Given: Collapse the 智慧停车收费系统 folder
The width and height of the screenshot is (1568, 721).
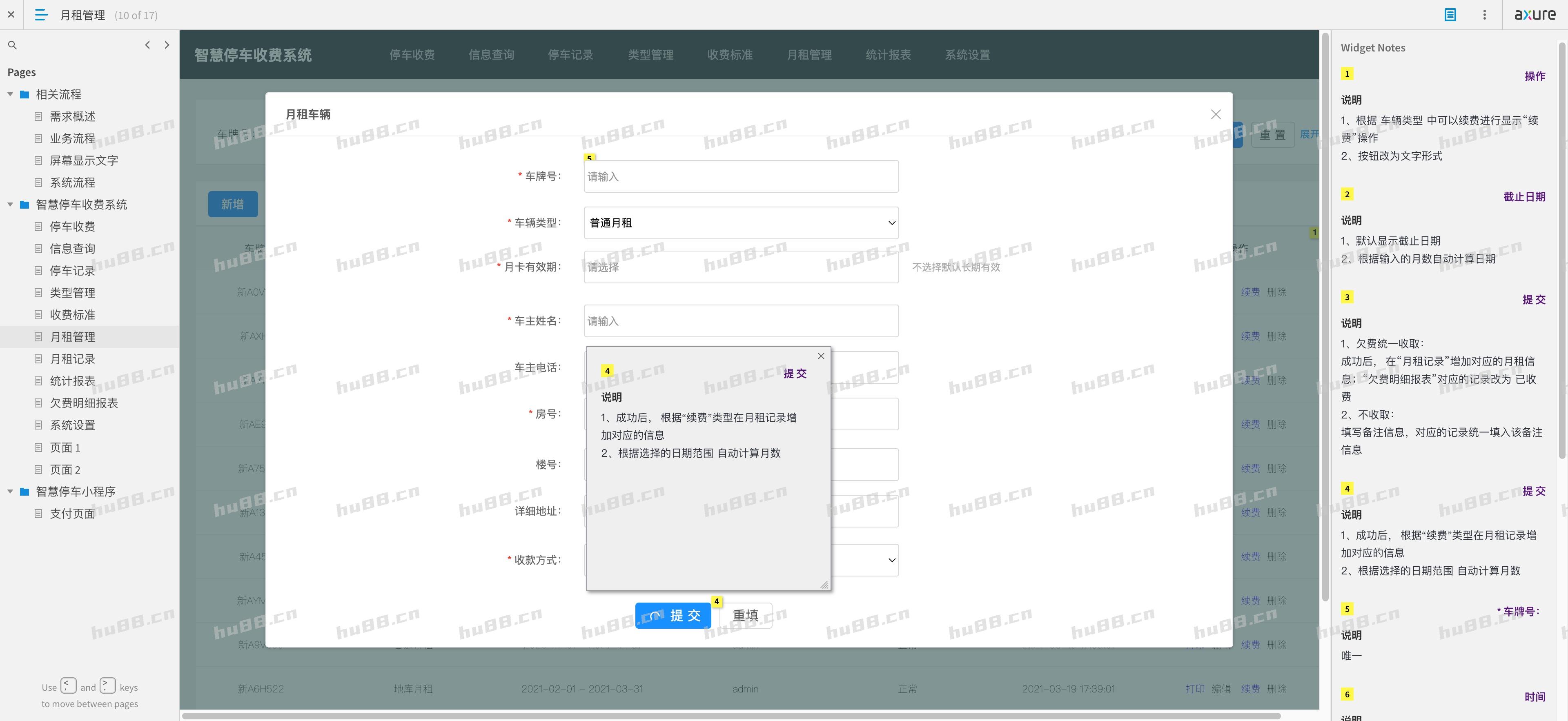Looking at the screenshot, I should 10,205.
